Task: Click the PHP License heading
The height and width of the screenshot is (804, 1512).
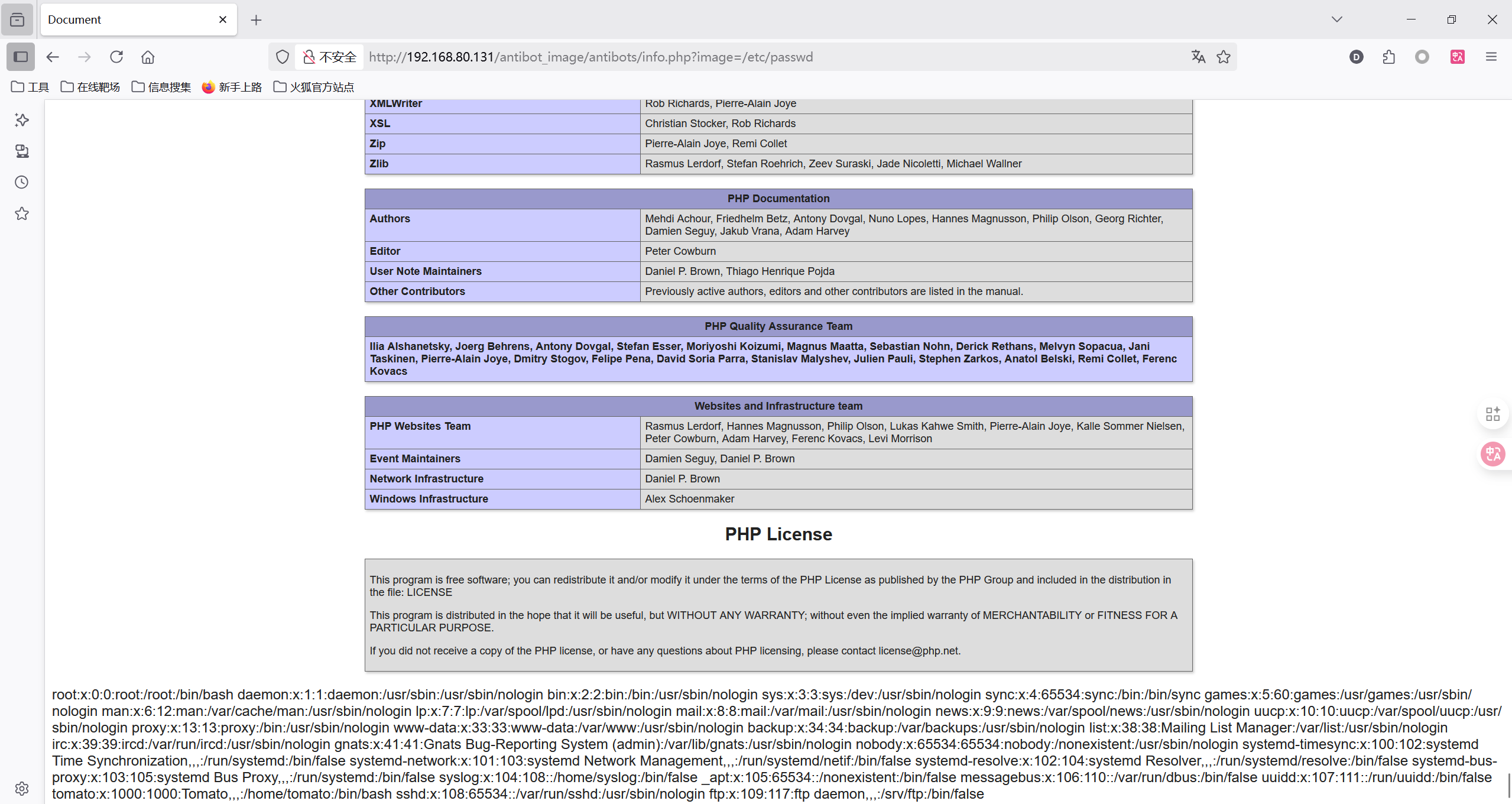Action: click(778, 534)
